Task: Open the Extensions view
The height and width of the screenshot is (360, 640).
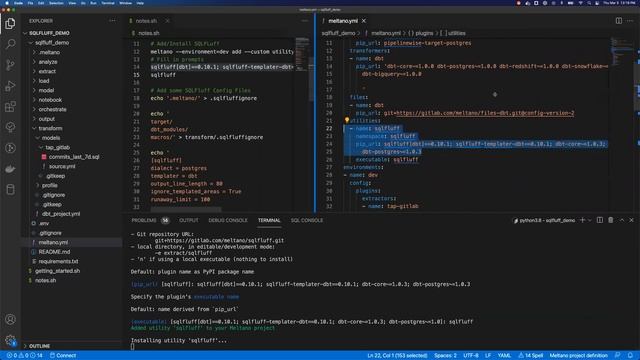Action: click(x=10, y=107)
